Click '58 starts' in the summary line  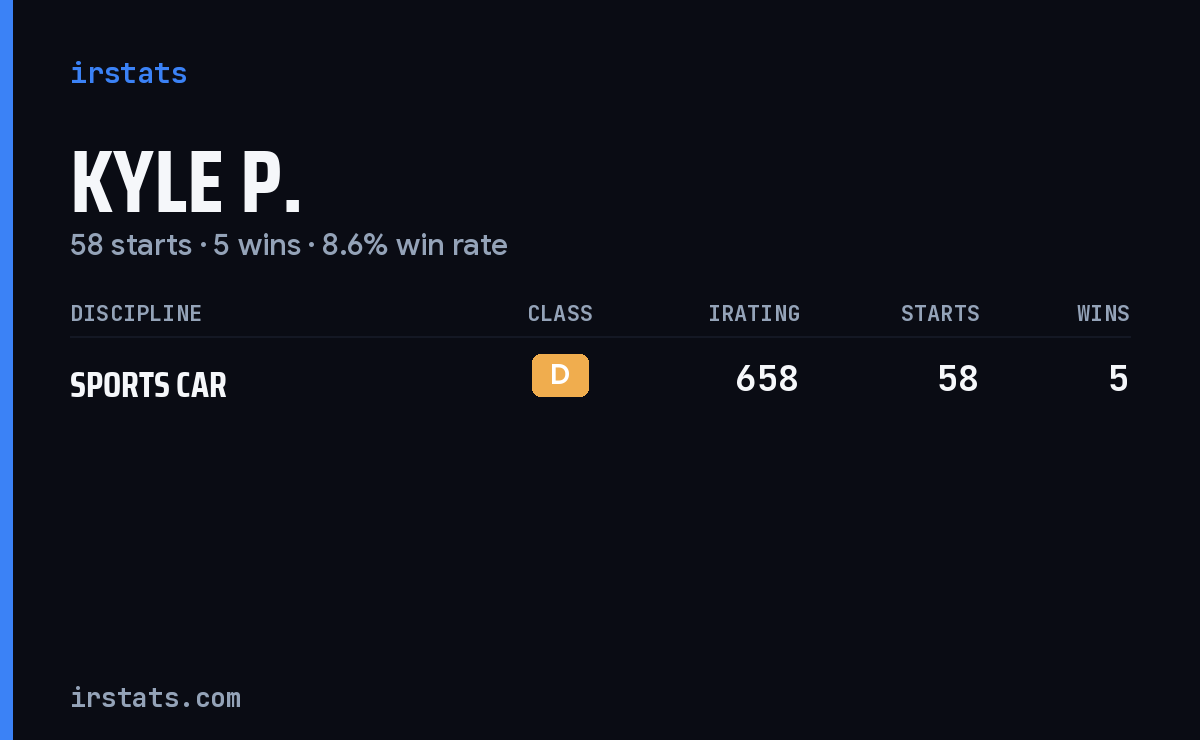[131, 245]
